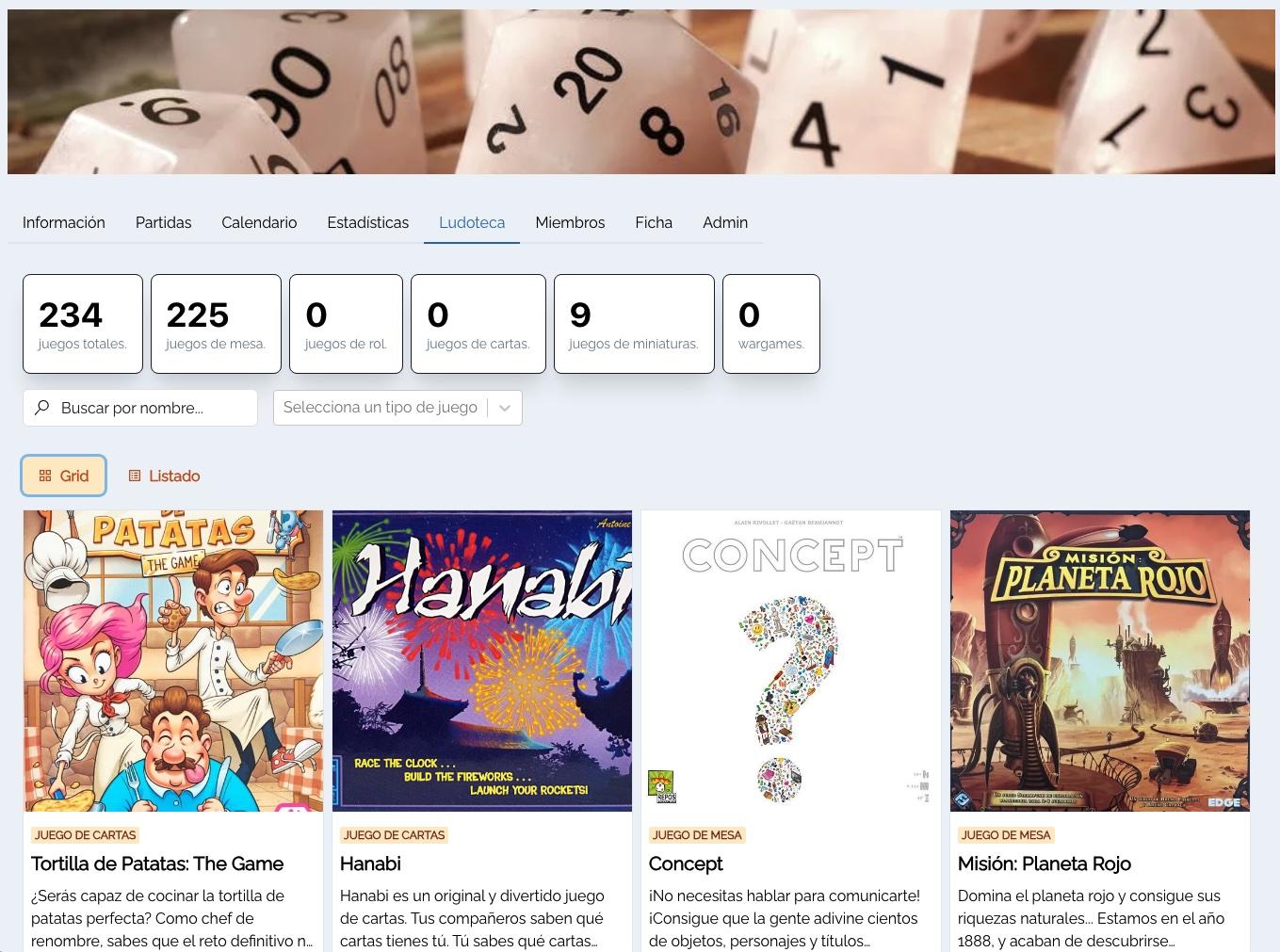Image resolution: width=1280 pixels, height=952 pixels.
Task: Open the Hanabi game title link
Action: coord(370,863)
